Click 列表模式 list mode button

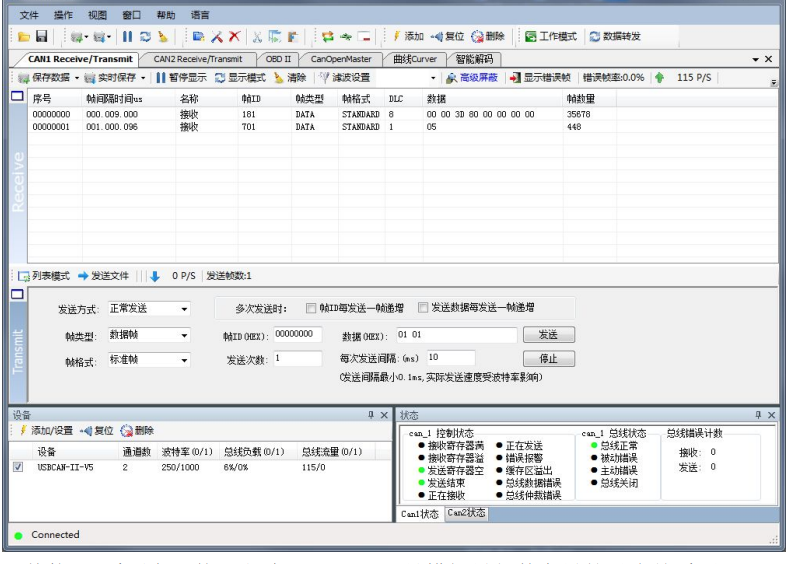[44, 276]
